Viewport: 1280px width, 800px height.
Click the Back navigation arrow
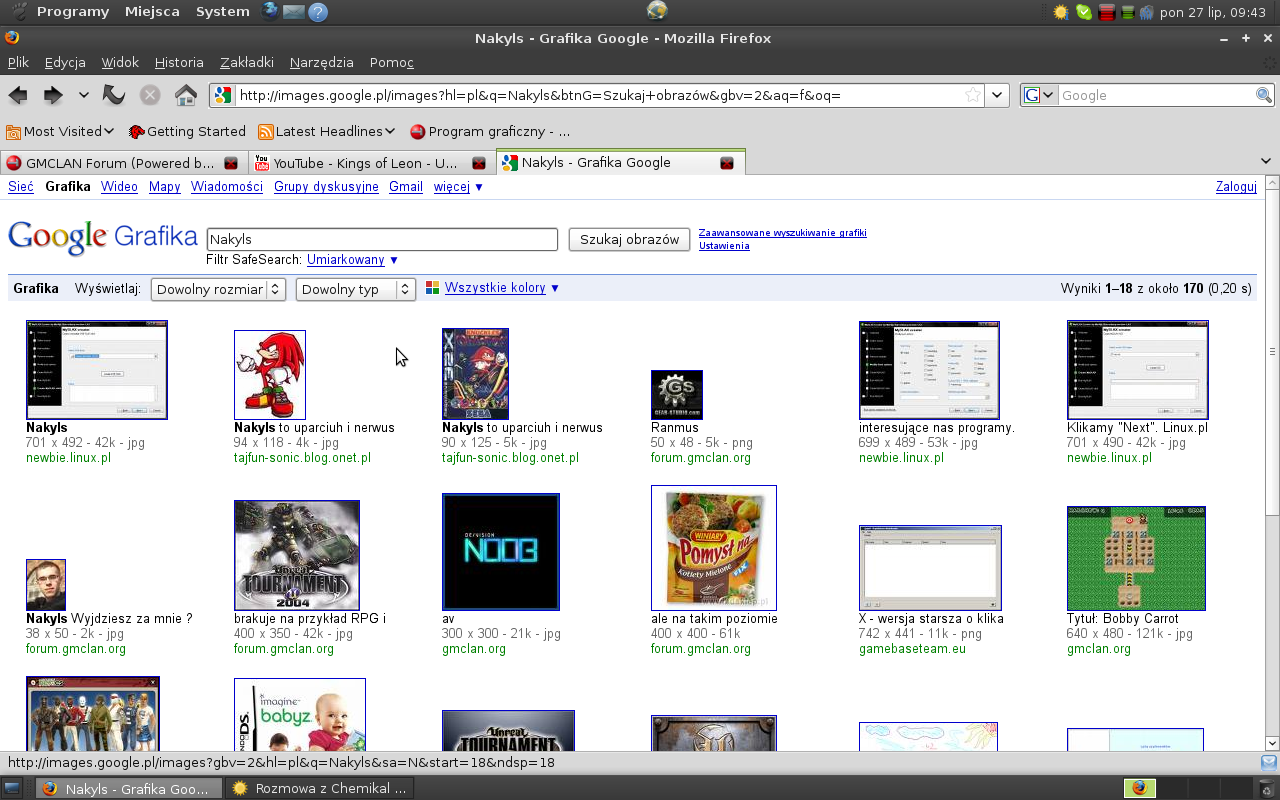coord(18,95)
